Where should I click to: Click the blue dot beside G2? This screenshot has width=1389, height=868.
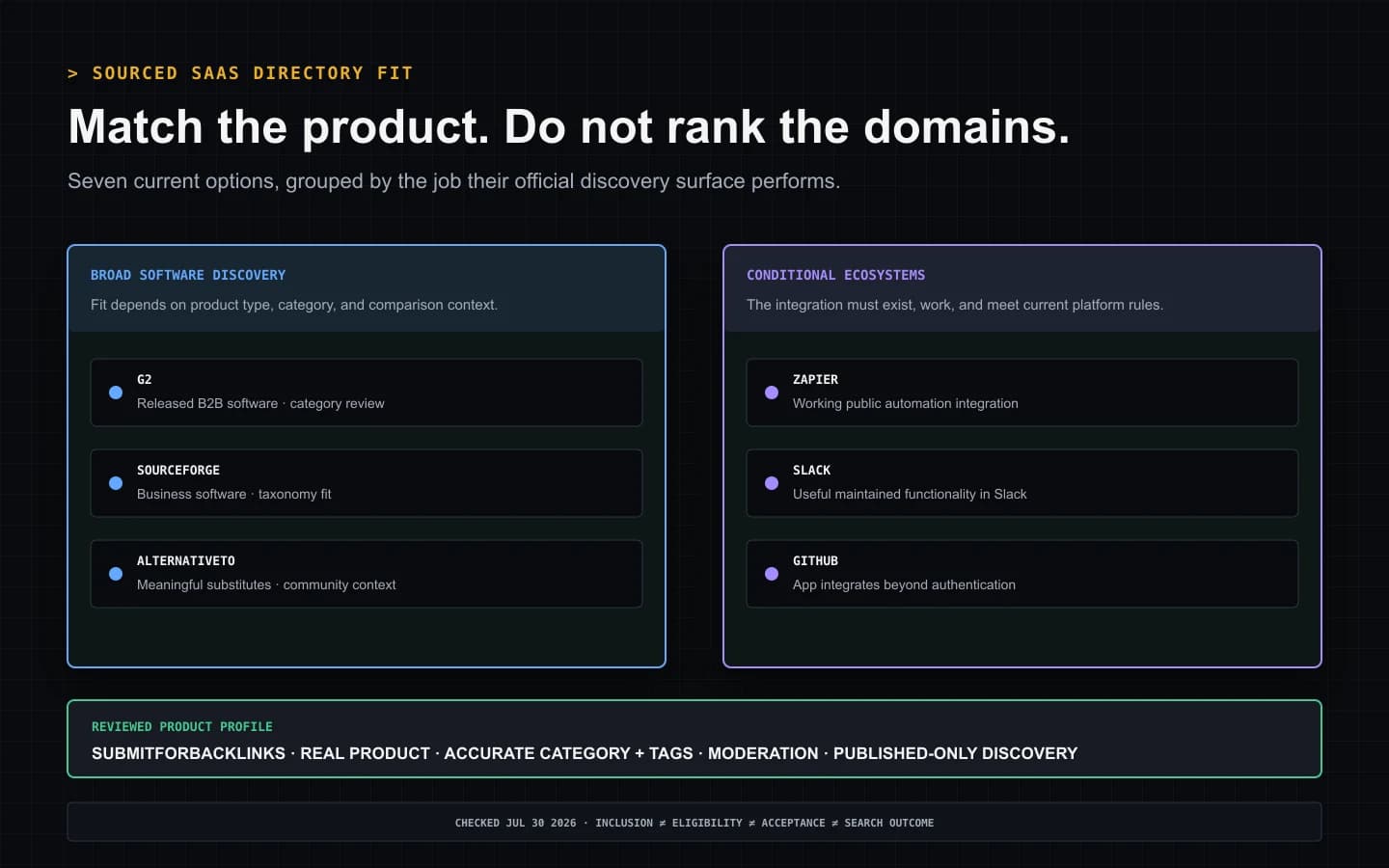[x=116, y=393]
